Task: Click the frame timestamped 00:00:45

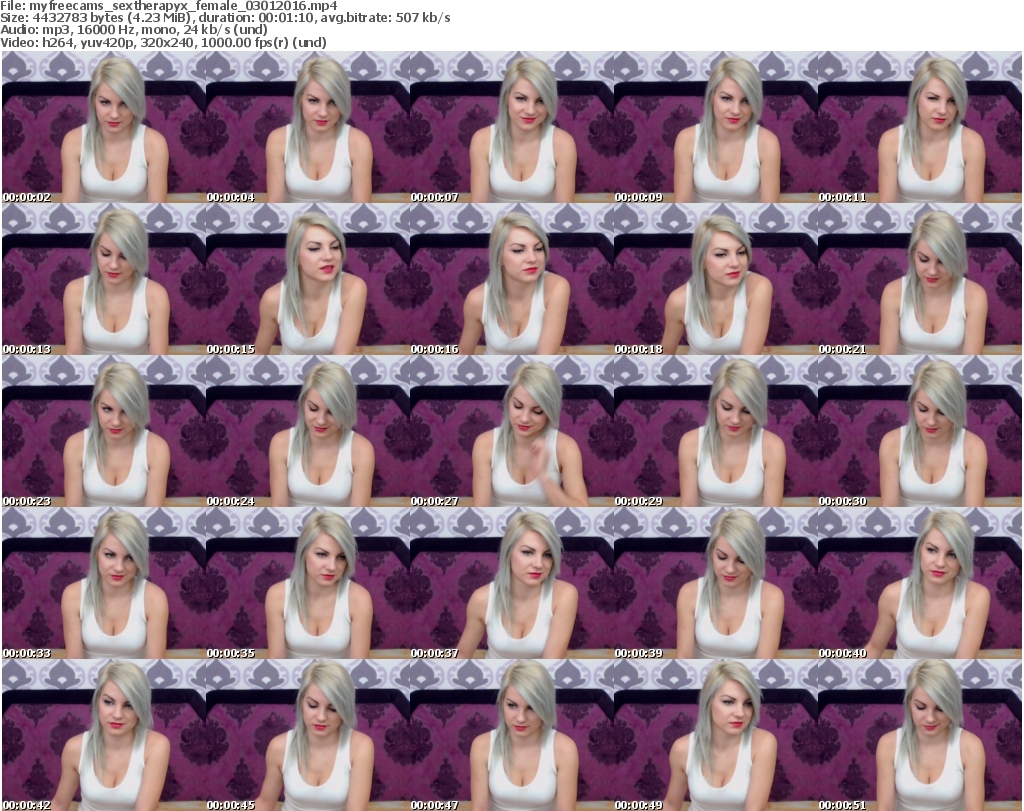Action: (x=308, y=735)
